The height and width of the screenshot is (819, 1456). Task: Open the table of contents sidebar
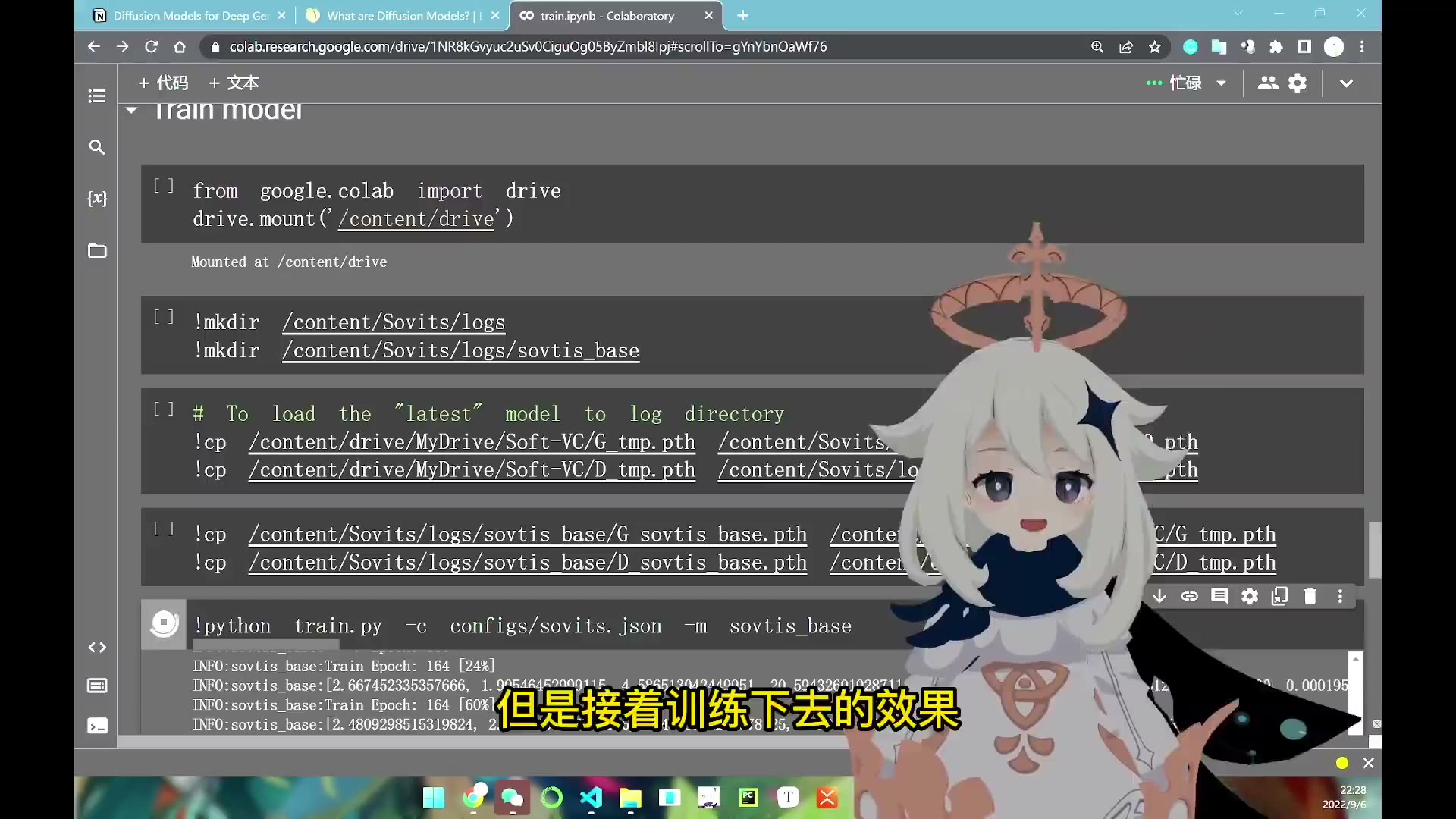[96, 96]
